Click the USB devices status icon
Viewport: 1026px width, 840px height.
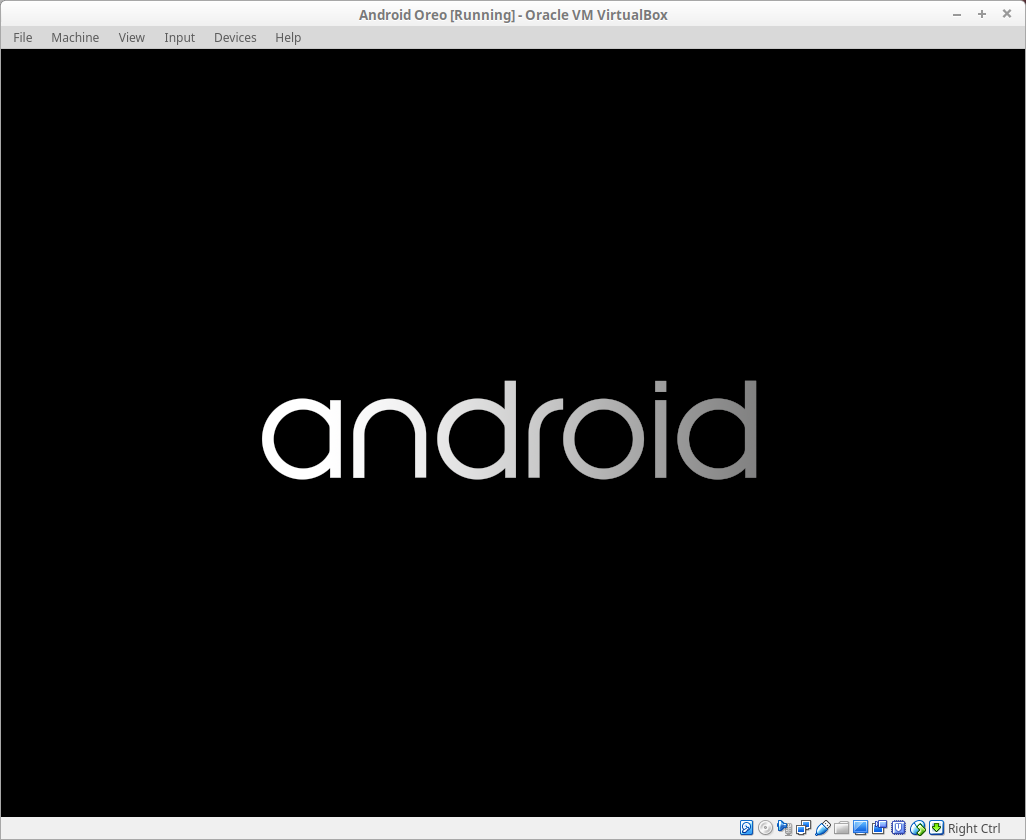(823, 828)
